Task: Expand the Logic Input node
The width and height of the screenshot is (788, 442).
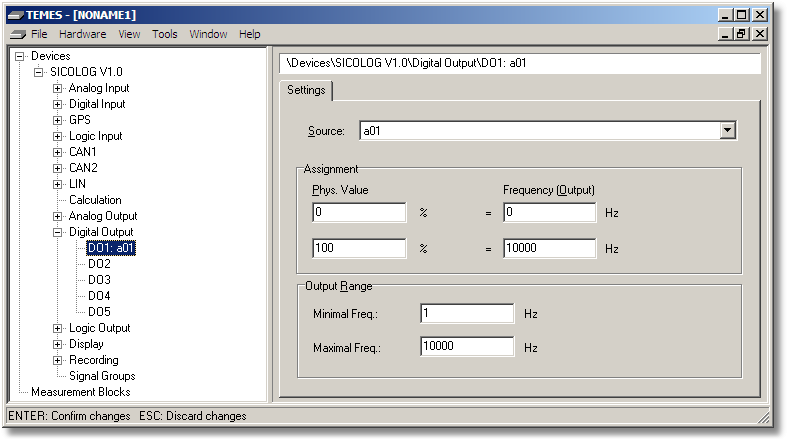Action: (x=58, y=137)
